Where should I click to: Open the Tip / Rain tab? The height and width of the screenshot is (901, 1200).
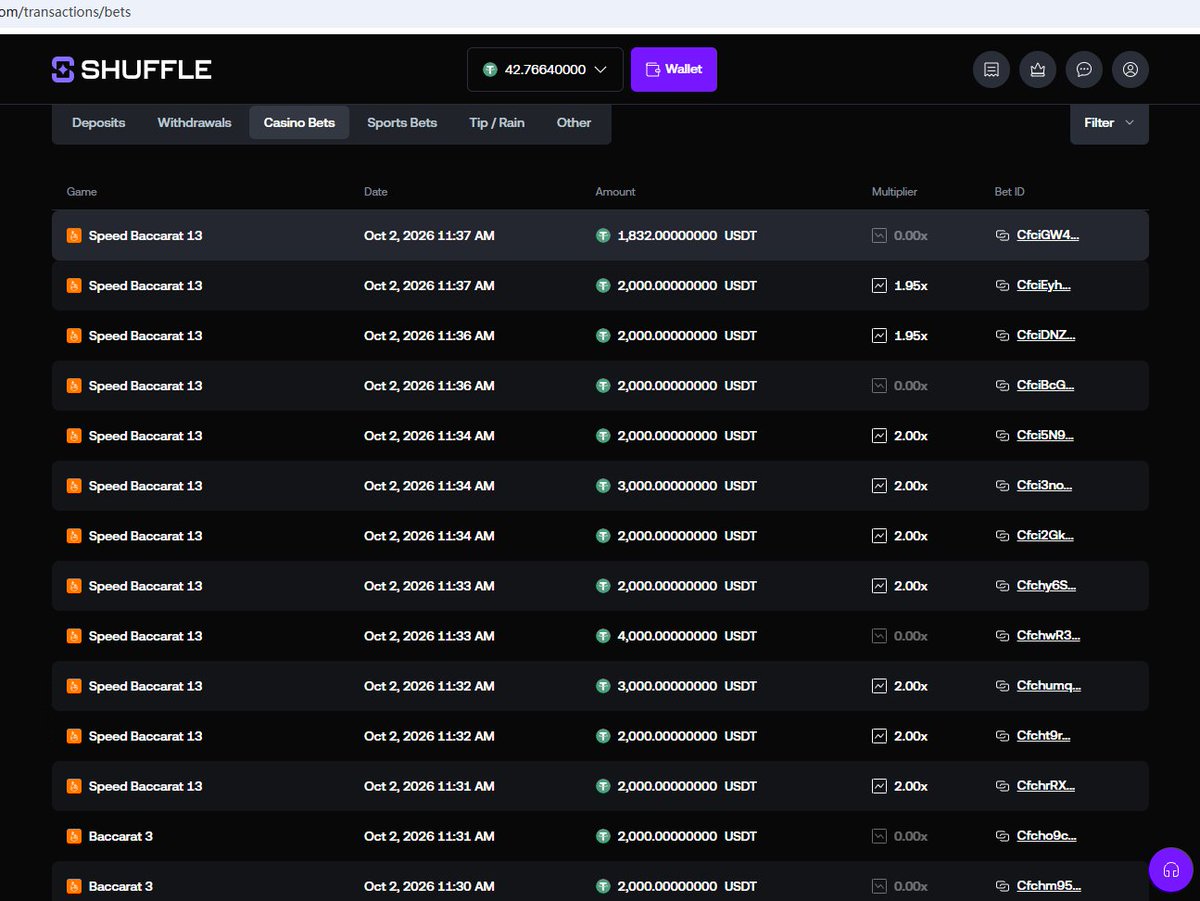[497, 123]
